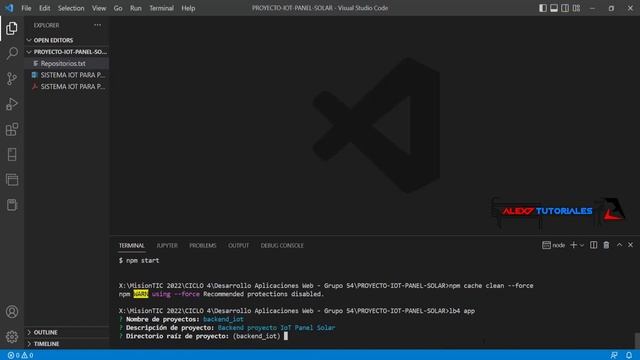Open the Explorer view in activity bar
The width and height of the screenshot is (640, 360).
coord(12,28)
